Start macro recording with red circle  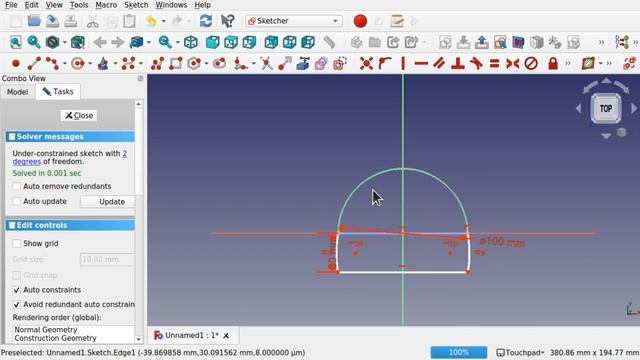(360, 21)
